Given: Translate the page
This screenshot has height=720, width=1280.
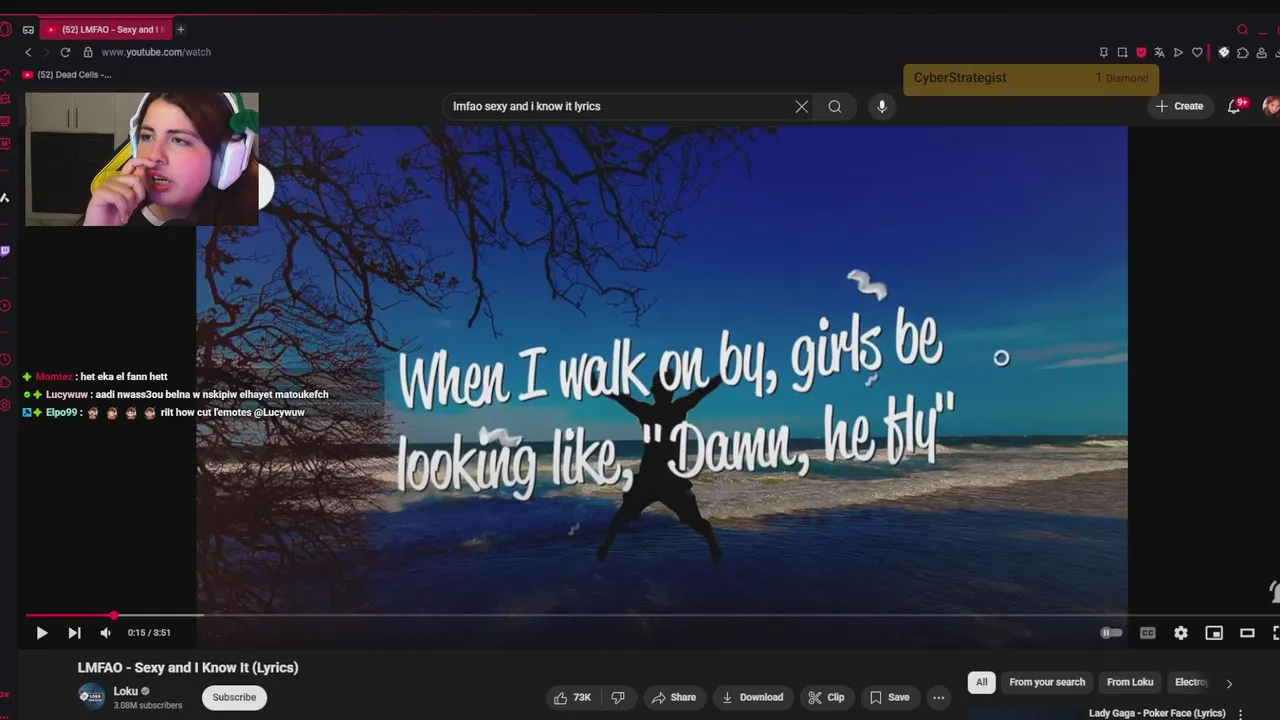Looking at the screenshot, I should [1159, 52].
